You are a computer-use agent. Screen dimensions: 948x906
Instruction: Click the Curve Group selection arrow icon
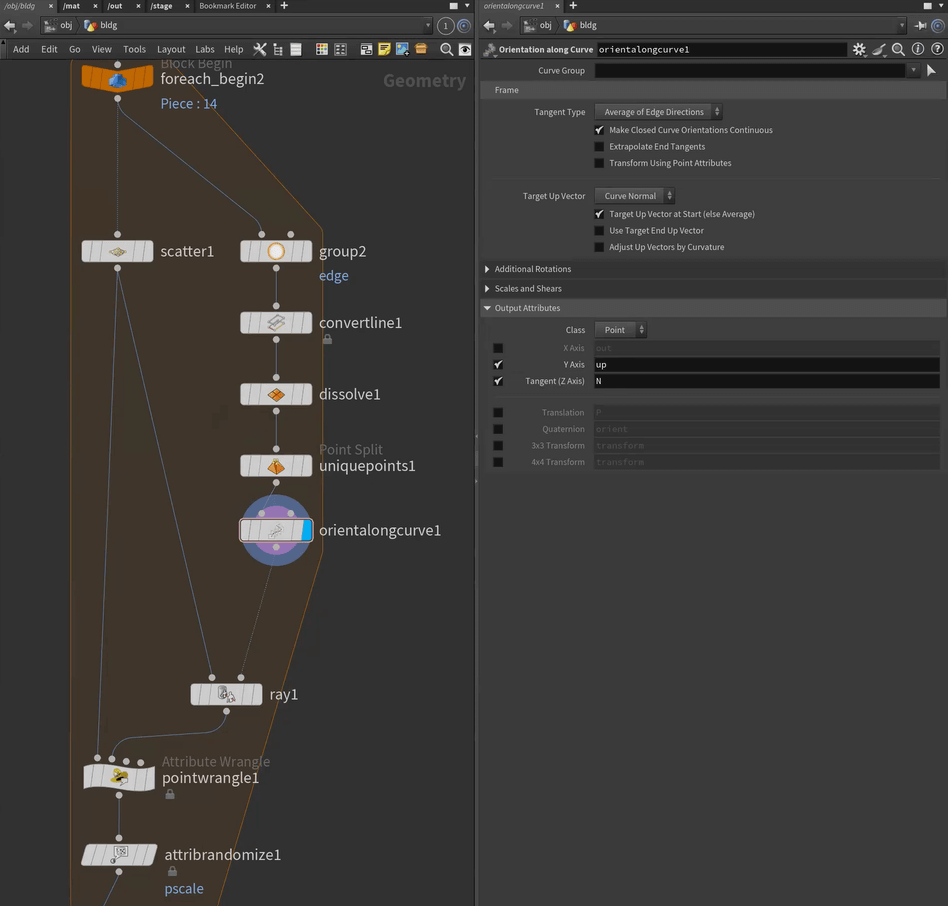(x=931, y=71)
